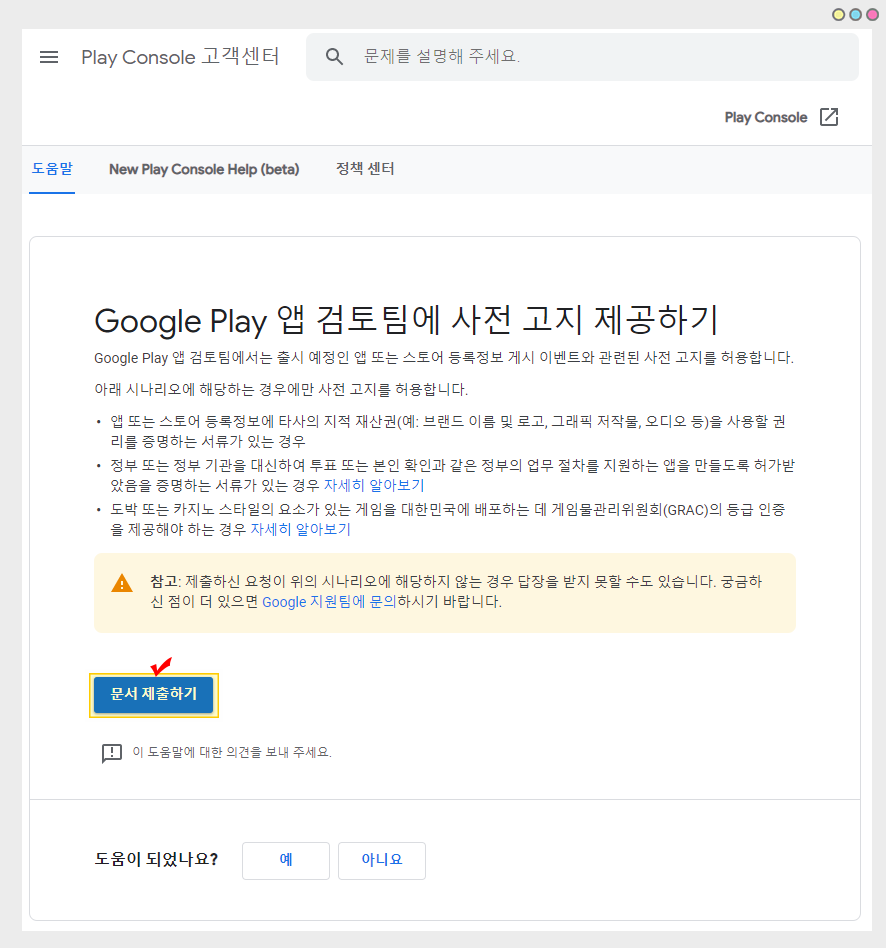
Task: Click the pink circle window control
Action: click(871, 14)
